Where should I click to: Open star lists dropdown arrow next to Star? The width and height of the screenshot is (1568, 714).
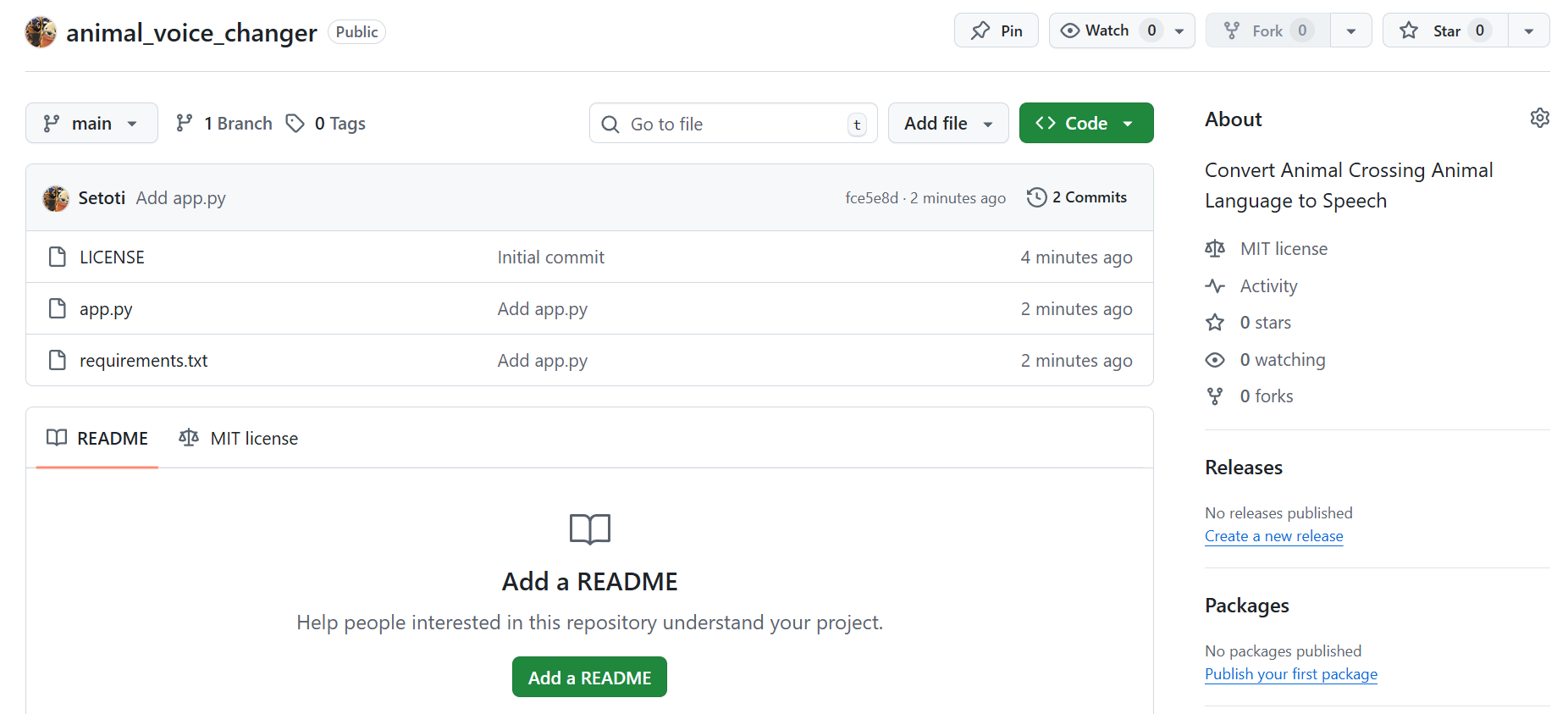click(x=1528, y=31)
